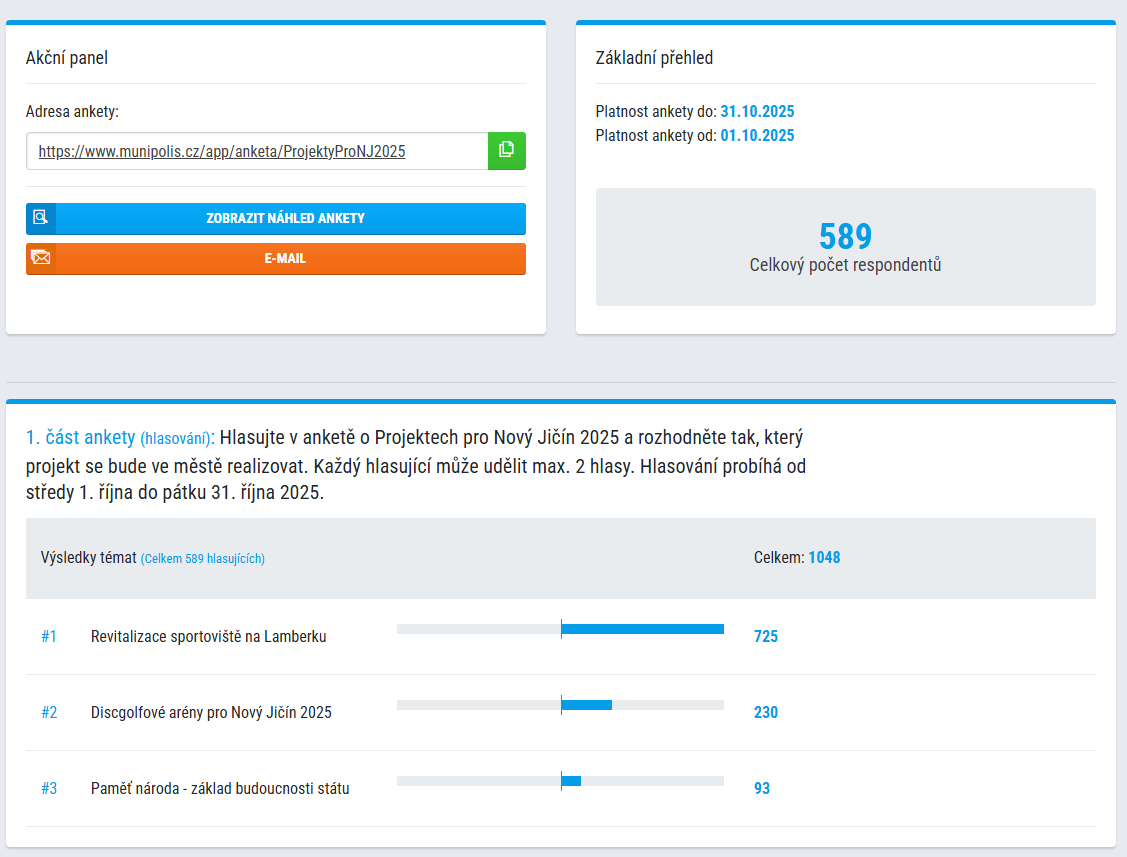Screen dimensions: 1127x857
Task: Click the Discgolfové arény progress bar
Action: coord(560,705)
